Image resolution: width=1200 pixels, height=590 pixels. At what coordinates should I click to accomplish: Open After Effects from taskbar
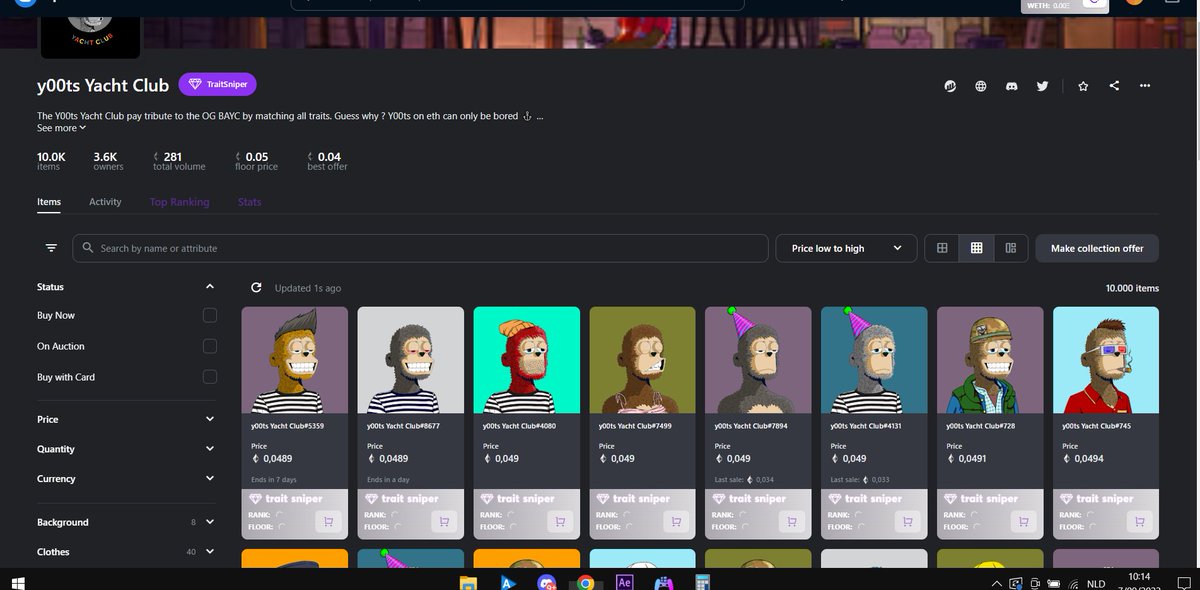point(625,582)
